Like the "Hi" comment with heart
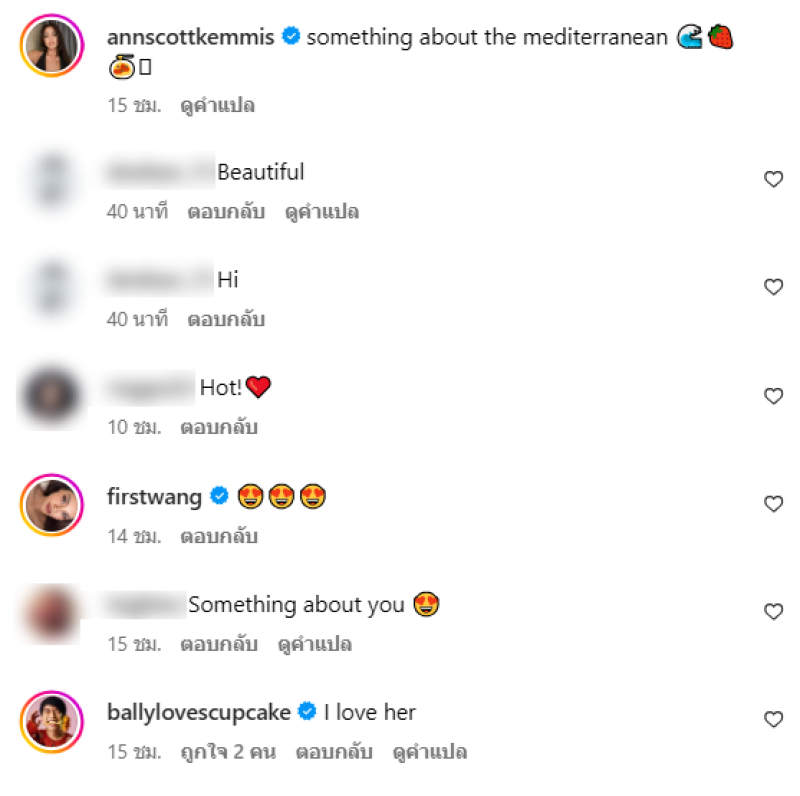The height and width of the screenshot is (796, 800). [x=773, y=287]
